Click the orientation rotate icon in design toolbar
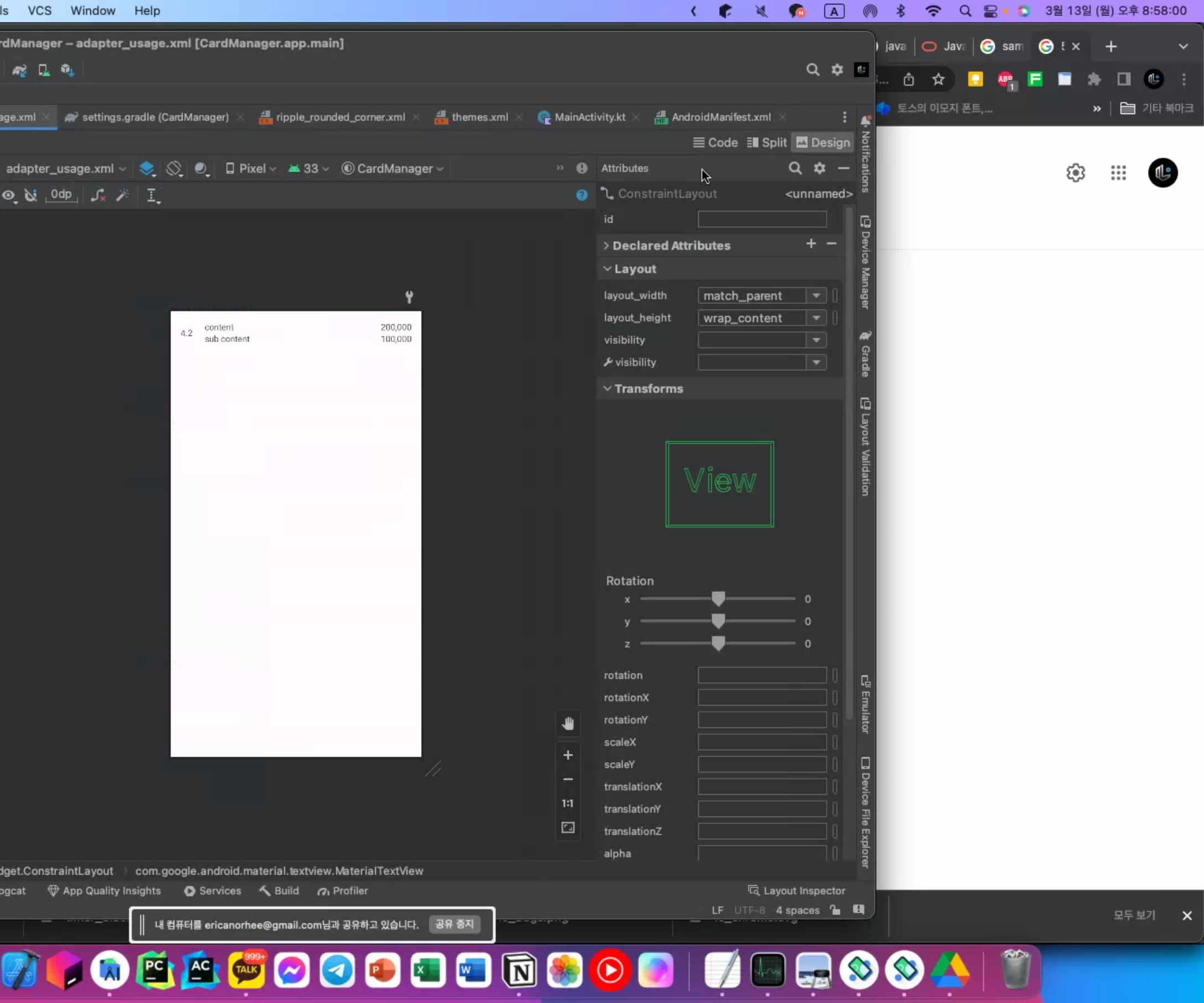 174,169
